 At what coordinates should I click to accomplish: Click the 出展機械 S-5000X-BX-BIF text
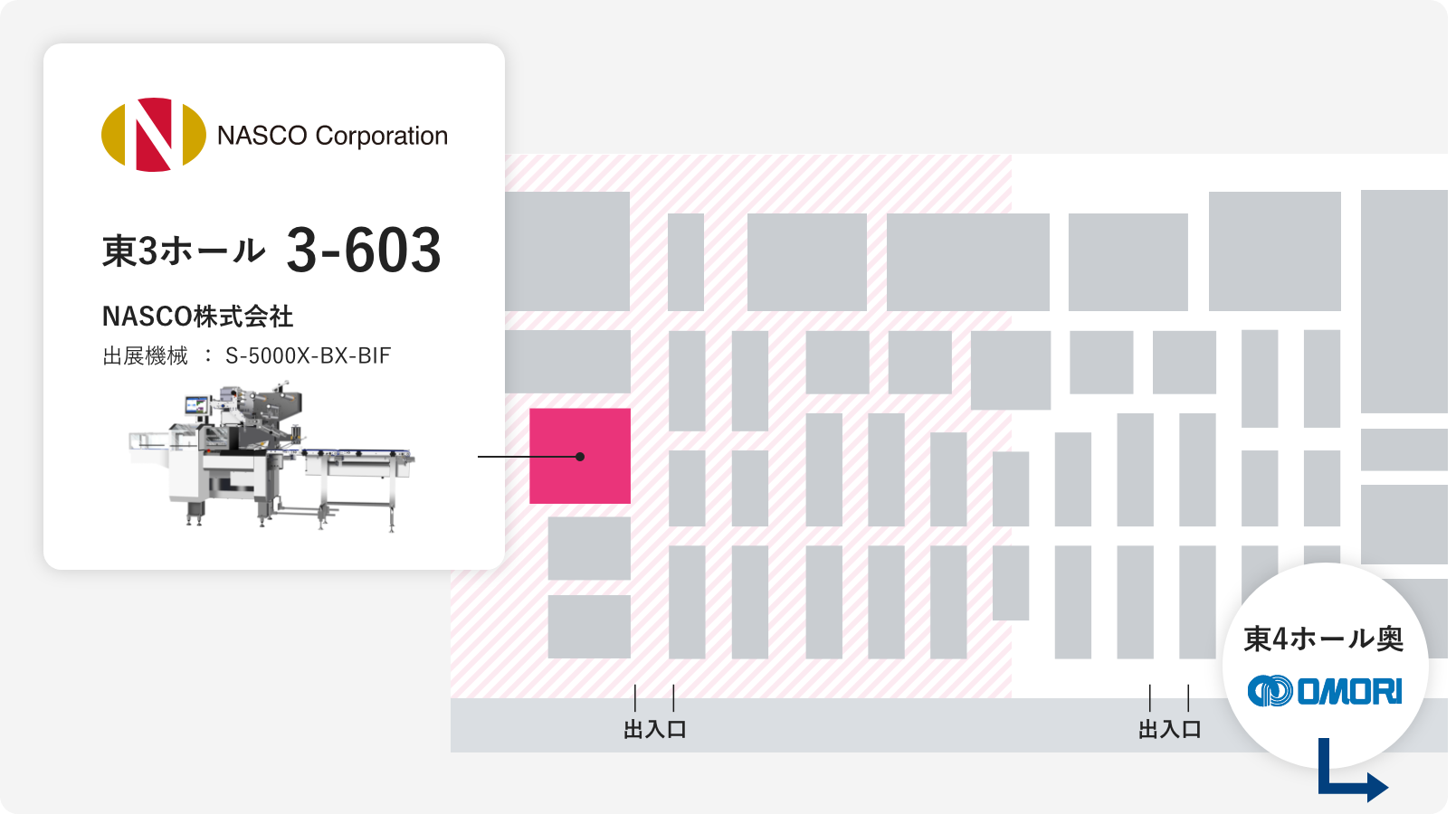pos(246,355)
